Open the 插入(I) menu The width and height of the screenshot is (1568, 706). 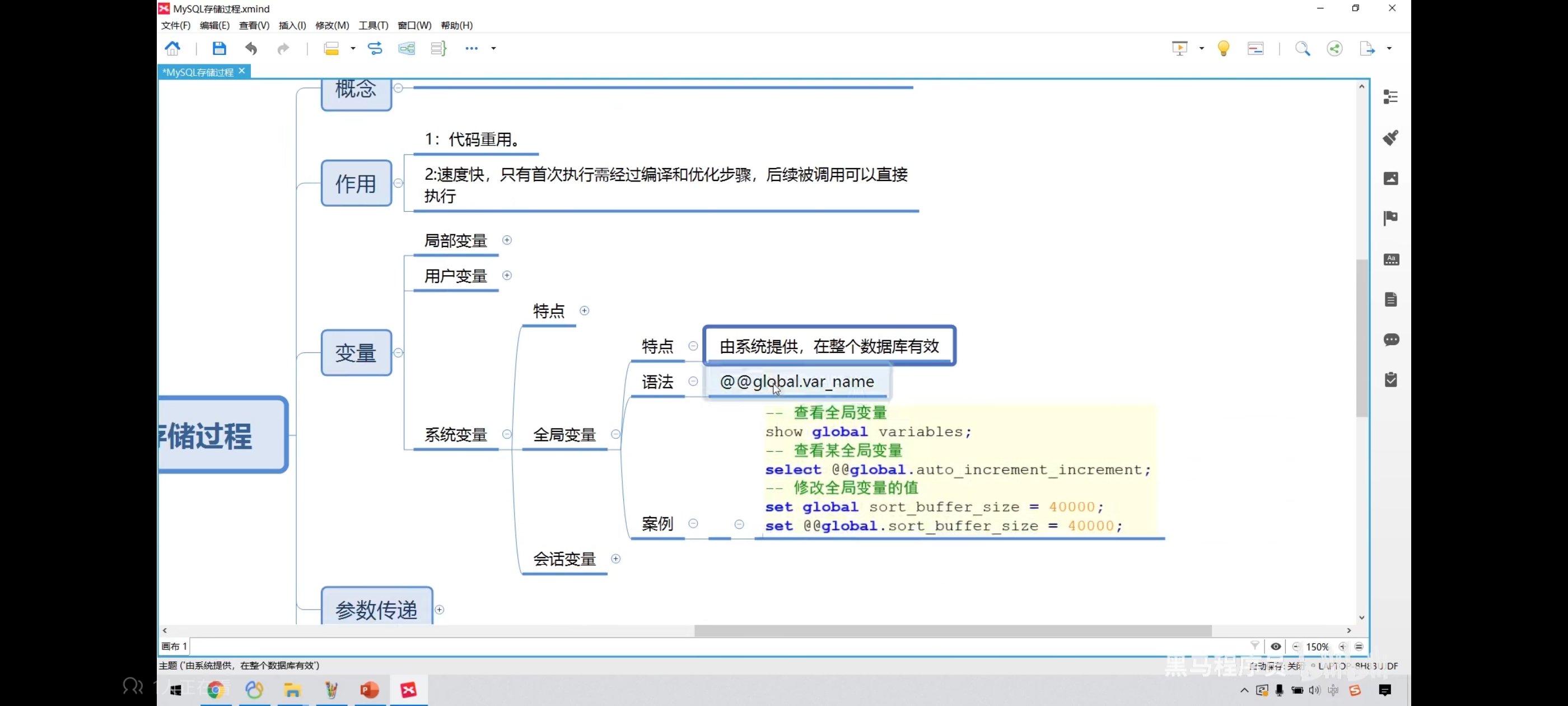(292, 25)
